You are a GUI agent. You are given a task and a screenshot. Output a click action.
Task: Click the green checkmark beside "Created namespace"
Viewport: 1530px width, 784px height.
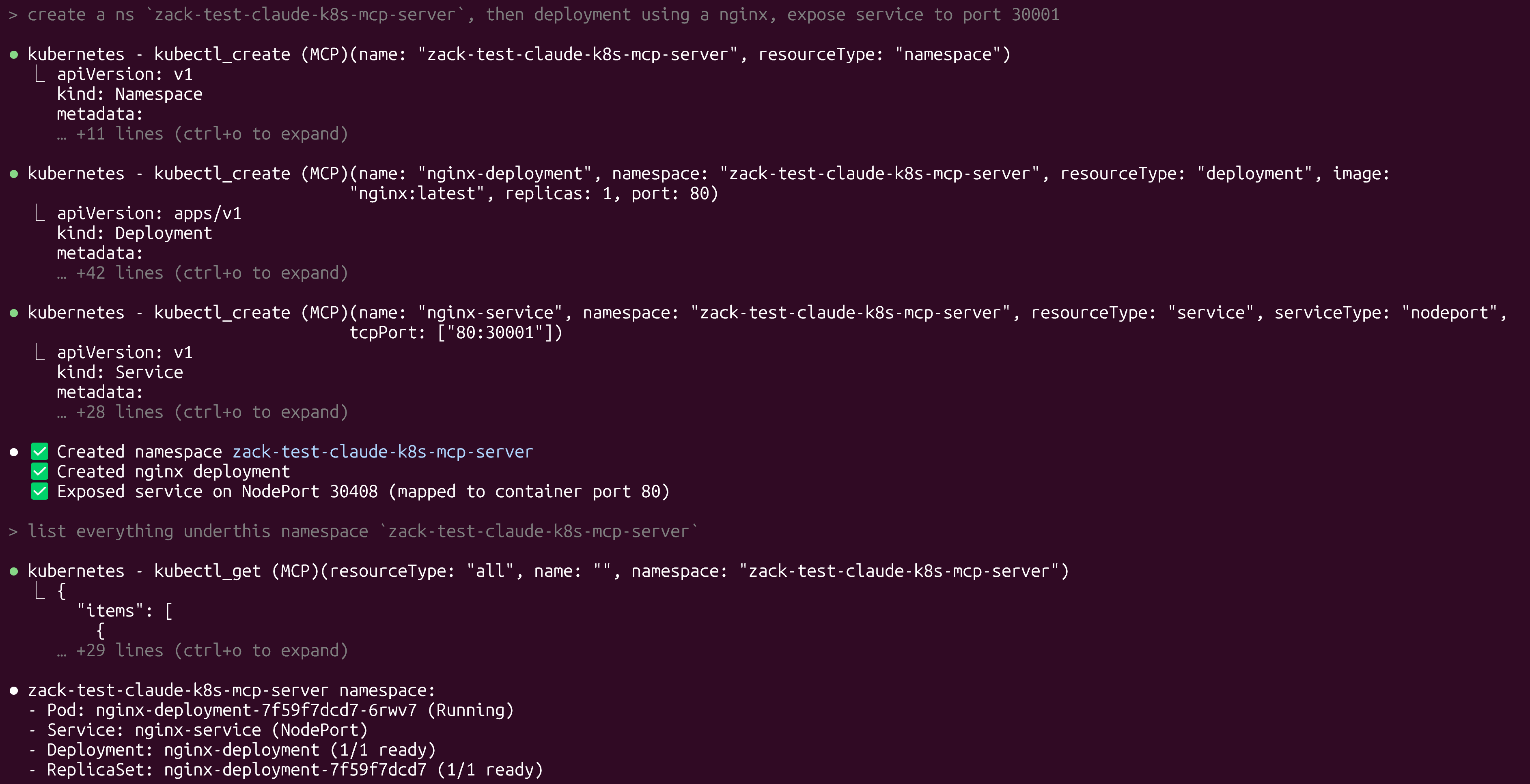pos(40,452)
